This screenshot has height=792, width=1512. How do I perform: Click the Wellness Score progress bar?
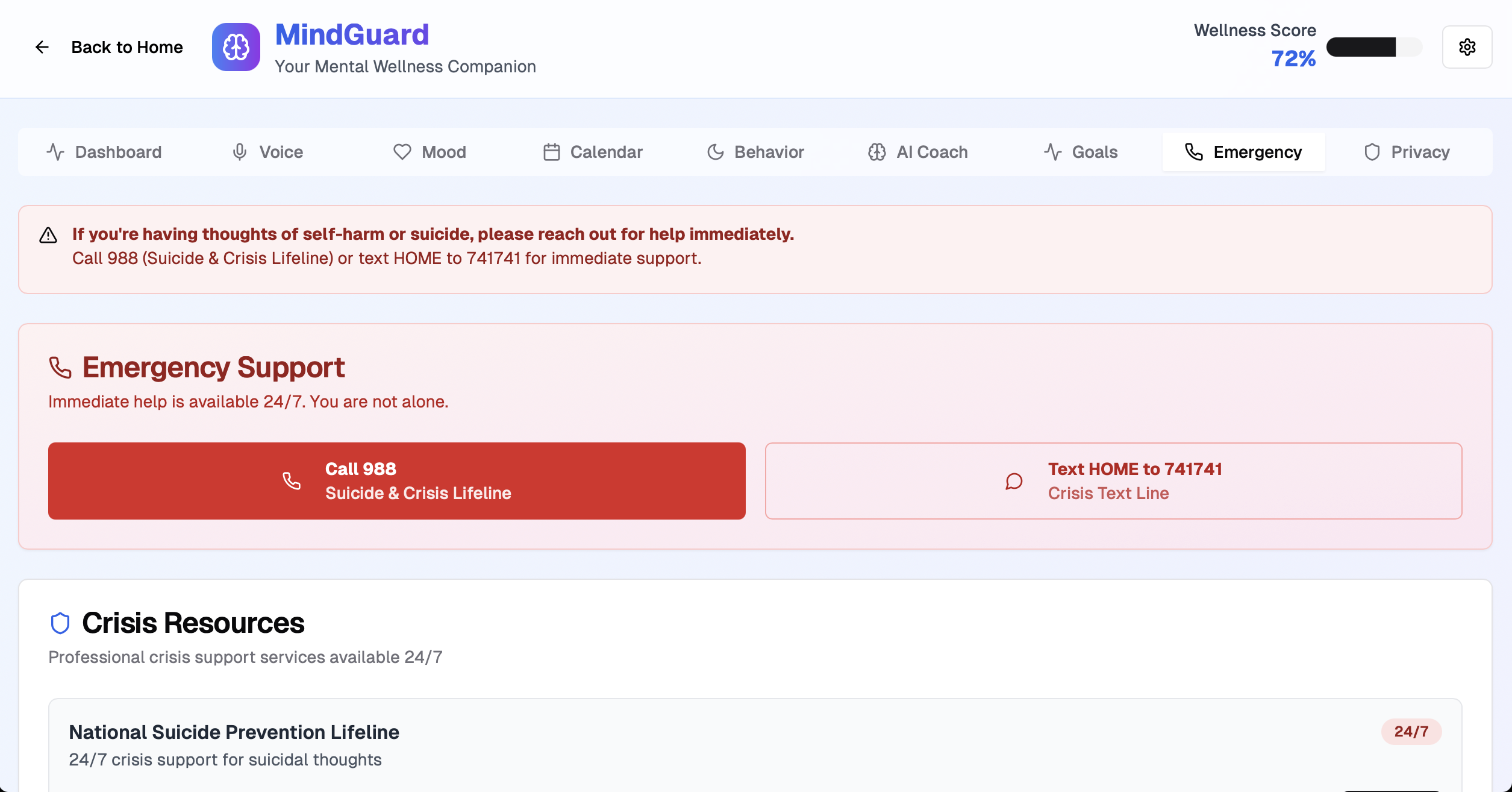[x=1375, y=46]
